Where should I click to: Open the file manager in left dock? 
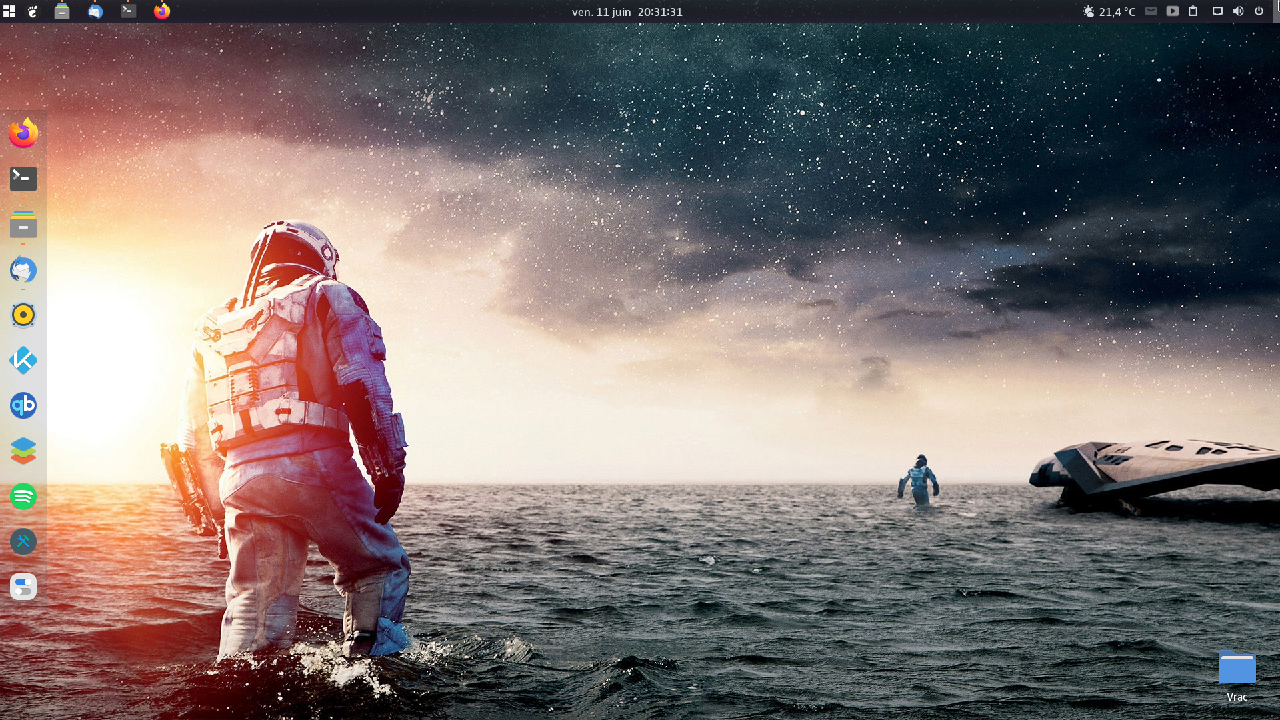[23, 225]
